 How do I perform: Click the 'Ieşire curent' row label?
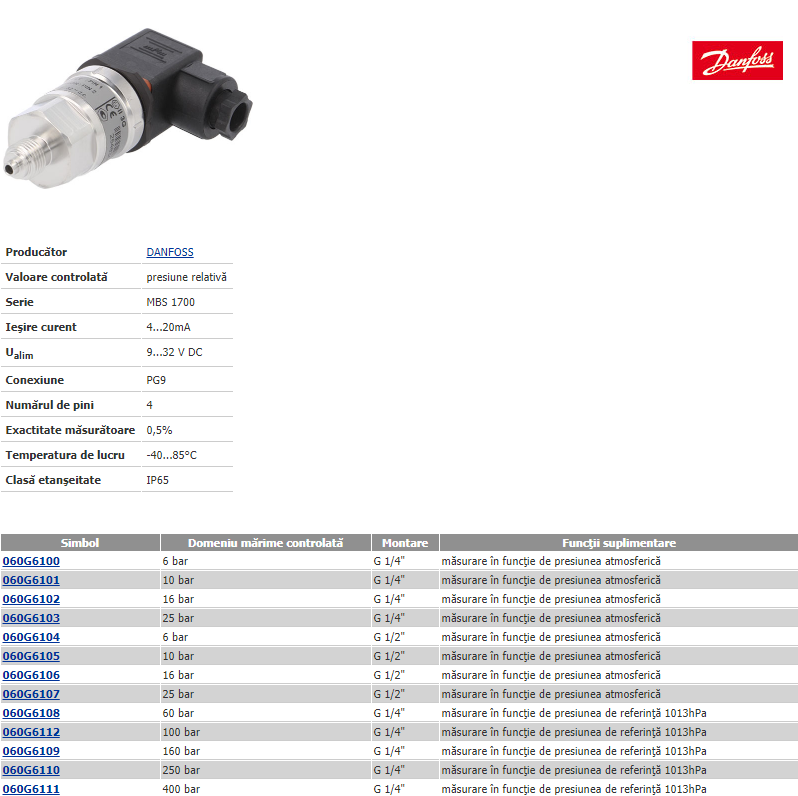(41, 327)
